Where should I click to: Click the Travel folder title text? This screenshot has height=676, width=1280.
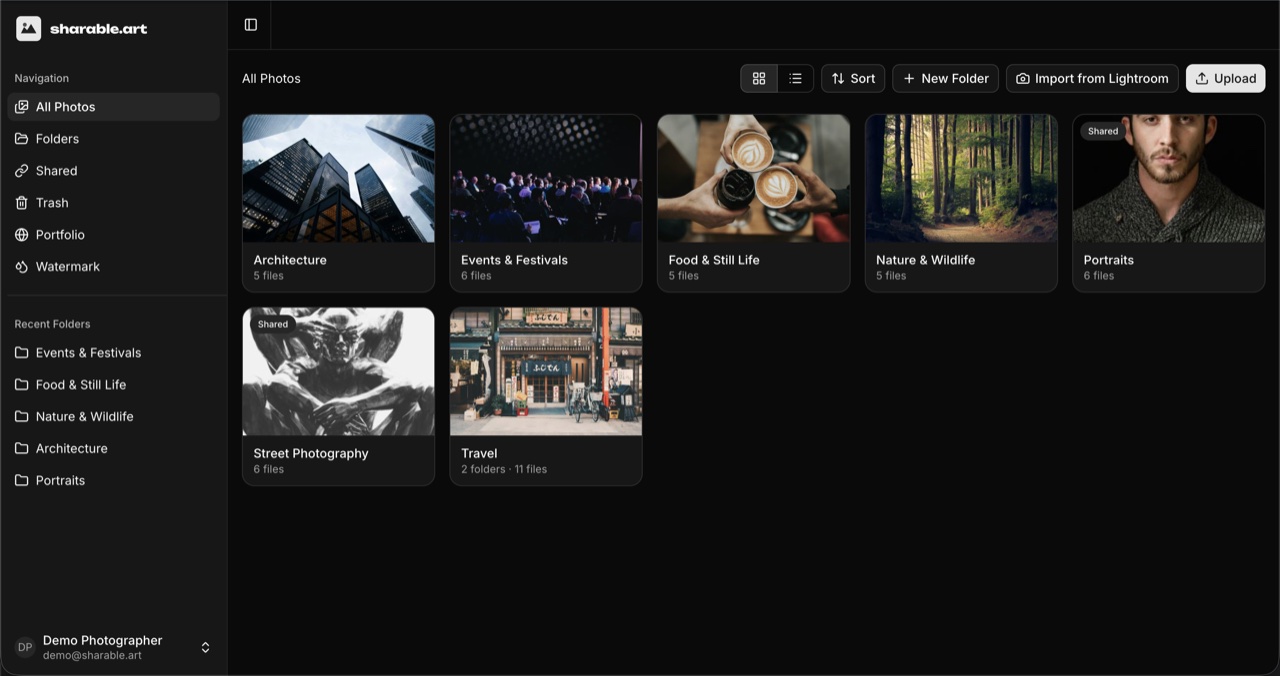coord(479,453)
